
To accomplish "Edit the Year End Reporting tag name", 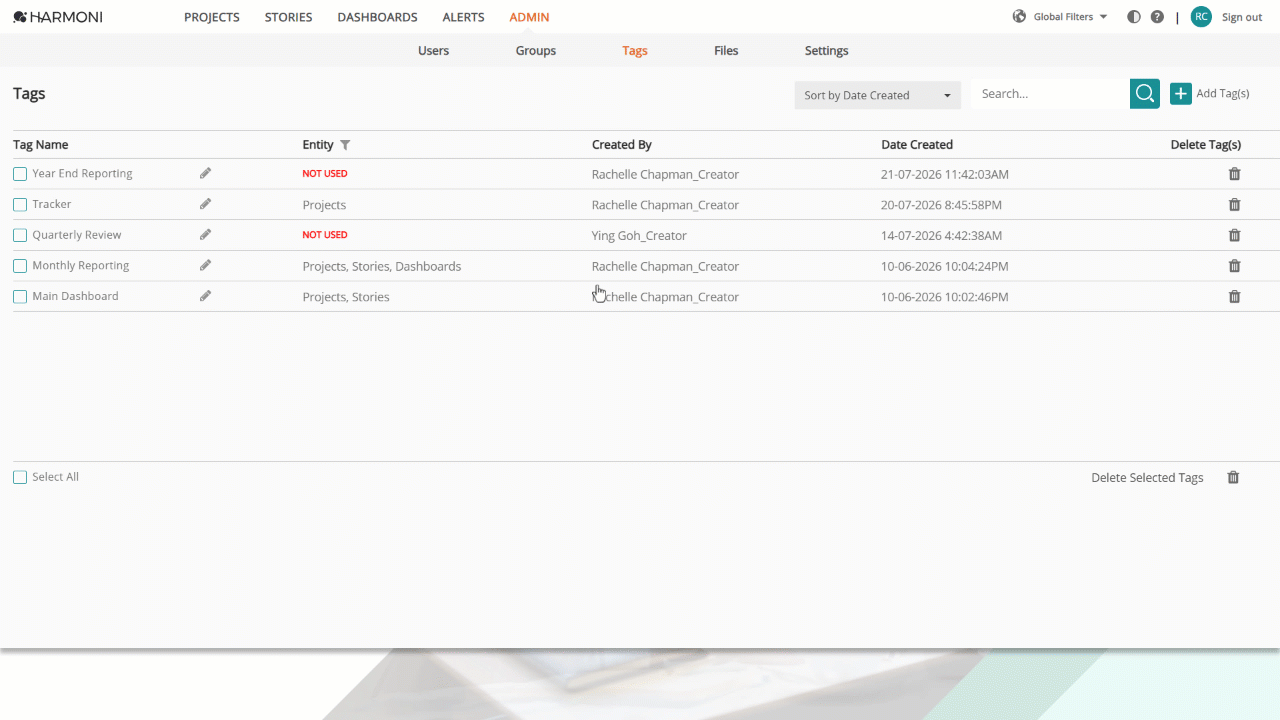I will (205, 173).
